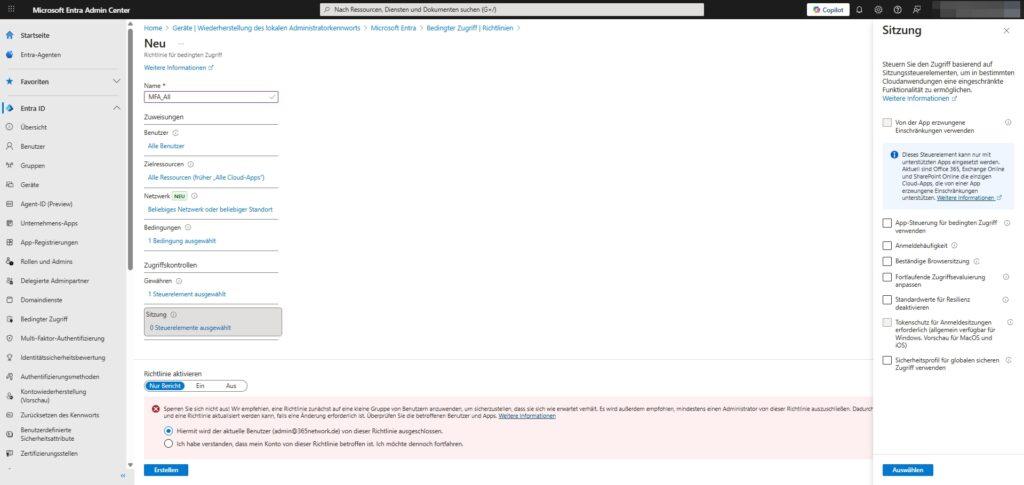Click the info icon next to Gewähren
Image resolution: width=1024 pixels, height=485 pixels.
coord(179,281)
